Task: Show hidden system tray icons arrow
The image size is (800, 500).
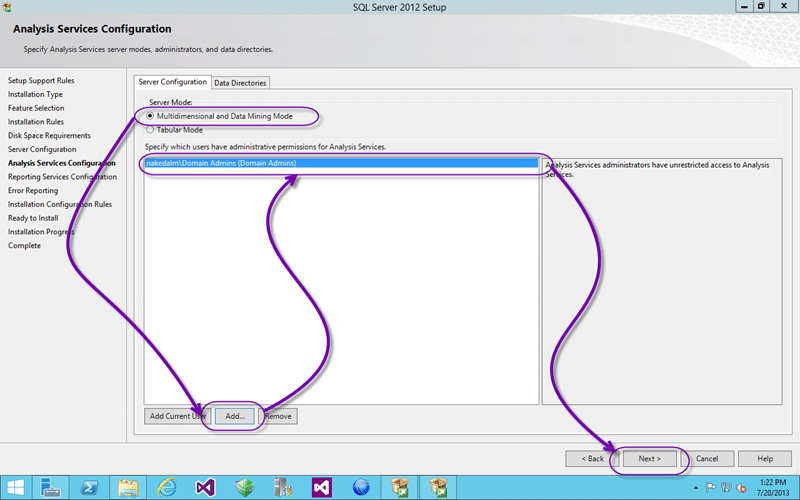Action: coord(696,488)
